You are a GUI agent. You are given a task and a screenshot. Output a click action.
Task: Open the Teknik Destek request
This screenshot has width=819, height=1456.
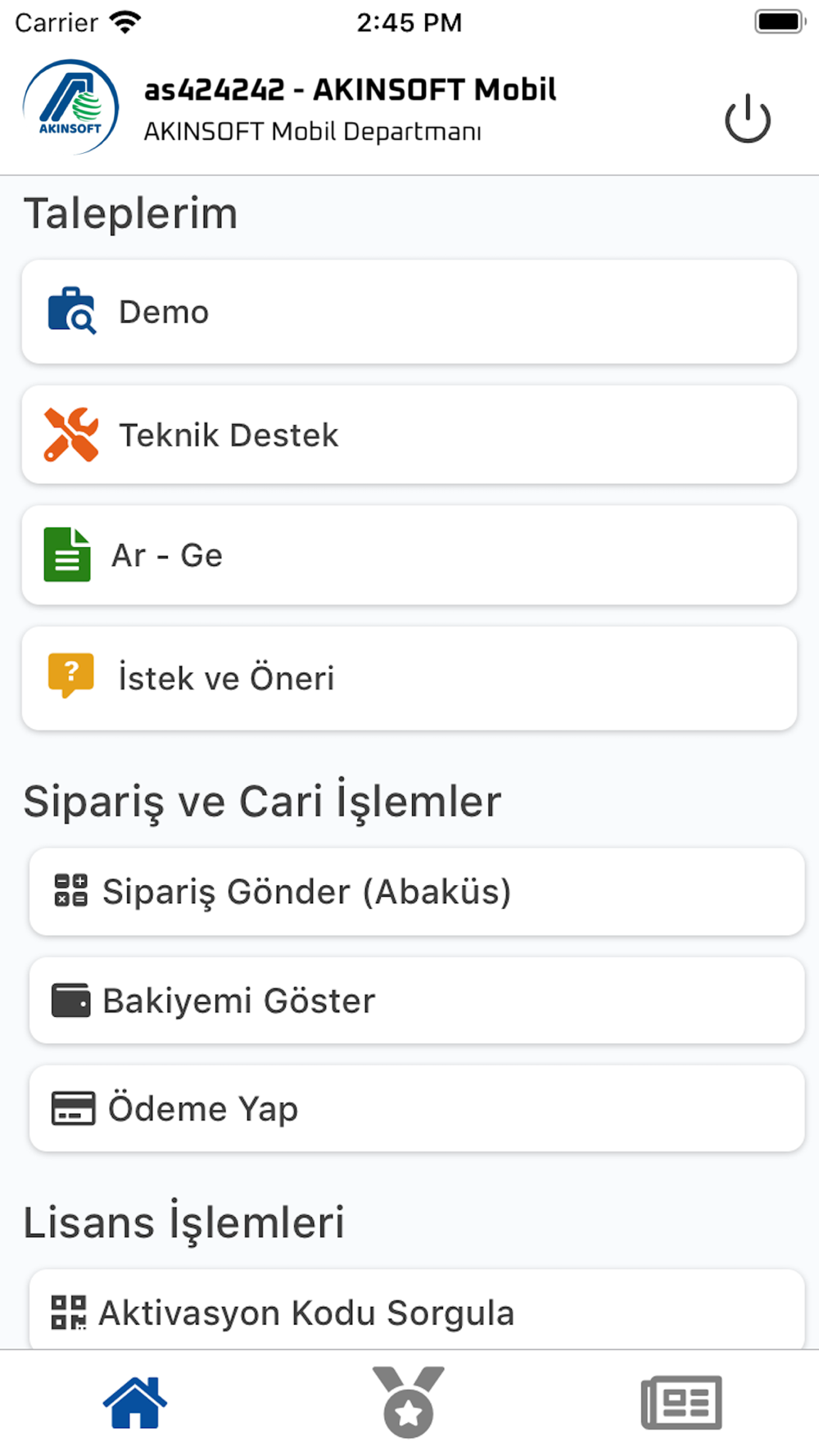pyautogui.click(x=409, y=435)
